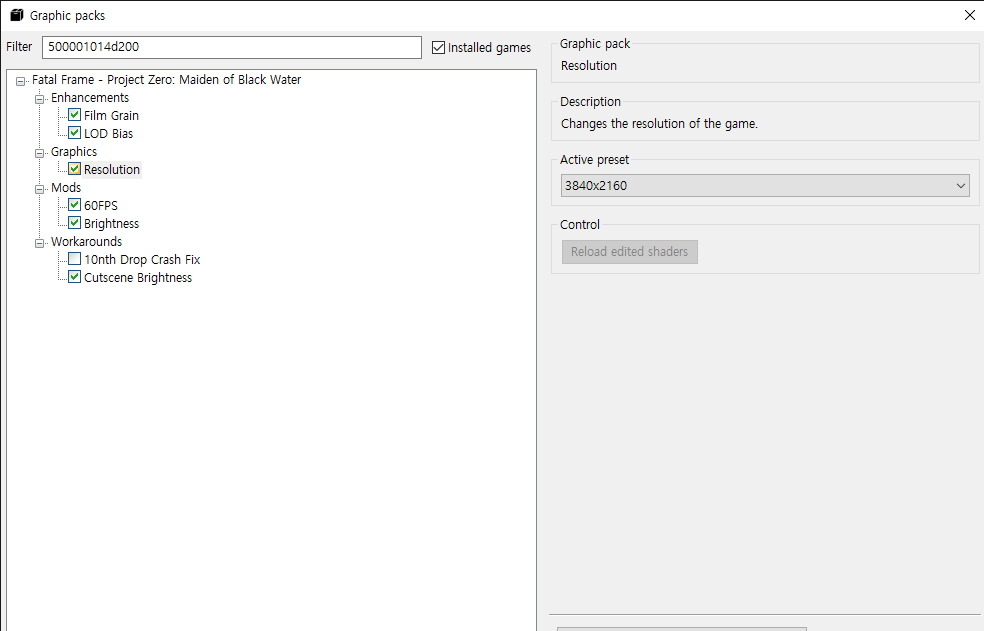Collapse the Workarounds tree category
The height and width of the screenshot is (631, 984).
[40, 243]
